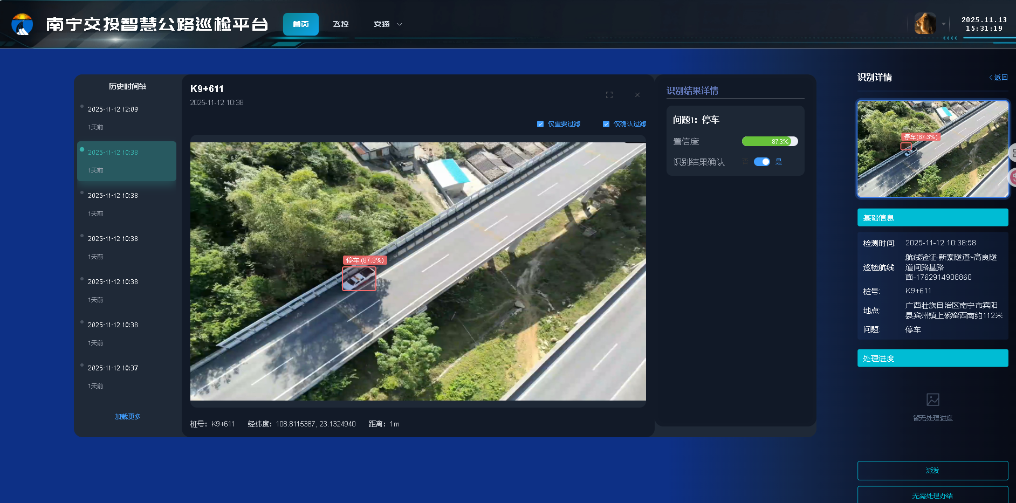
Task: Click the 87.3% confidence progress bar
Action: 769,141
